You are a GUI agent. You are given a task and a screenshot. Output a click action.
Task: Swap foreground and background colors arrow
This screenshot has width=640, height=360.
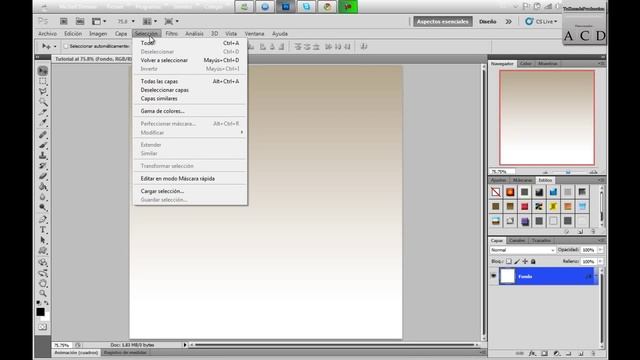click(x=47, y=303)
